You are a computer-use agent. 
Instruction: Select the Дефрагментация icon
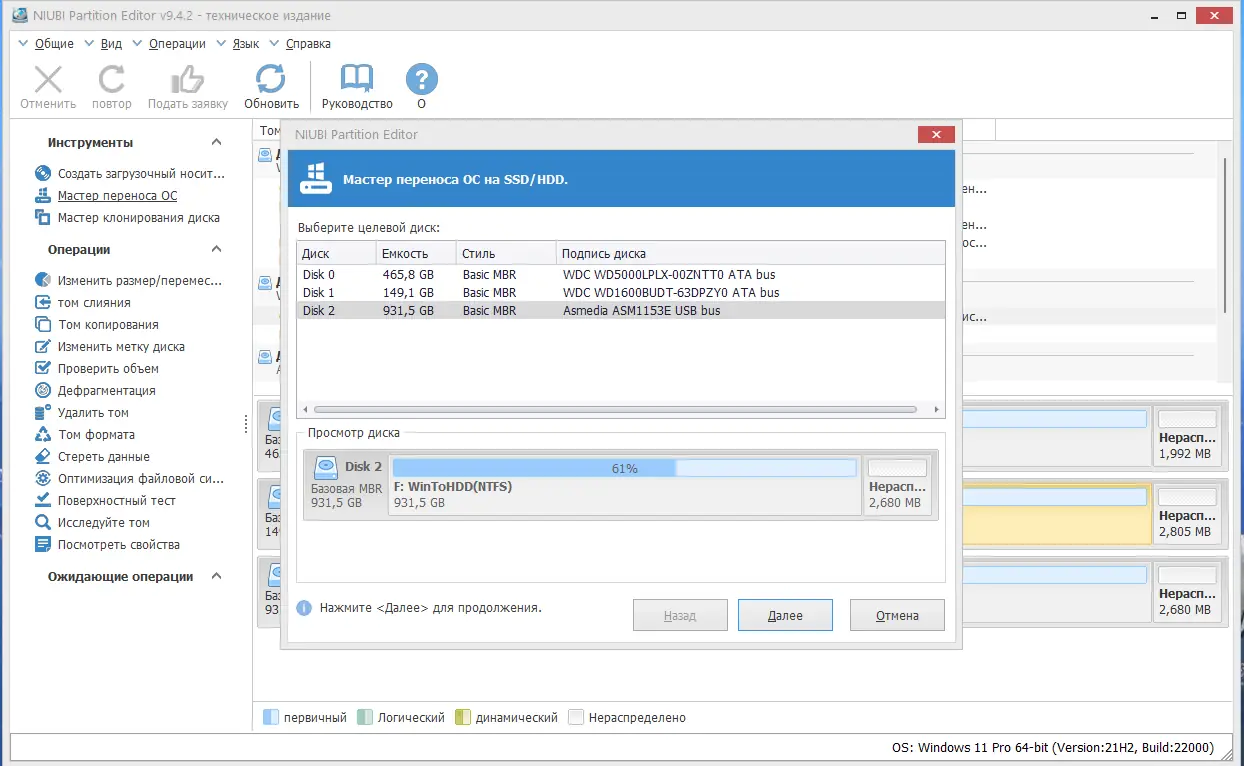pyautogui.click(x=43, y=391)
